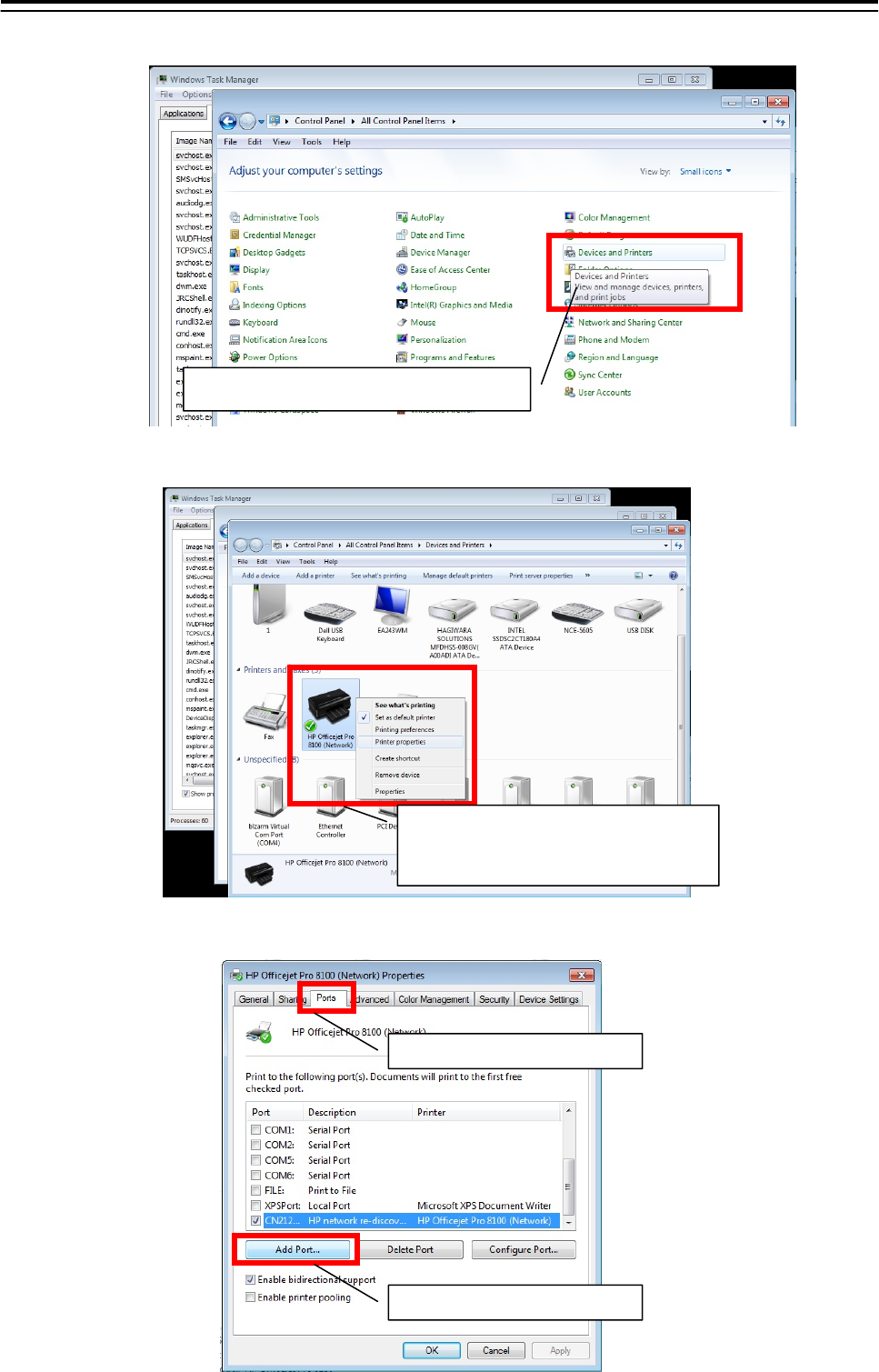Click the Devices and Printers window vertical scrollbar

point(680,717)
